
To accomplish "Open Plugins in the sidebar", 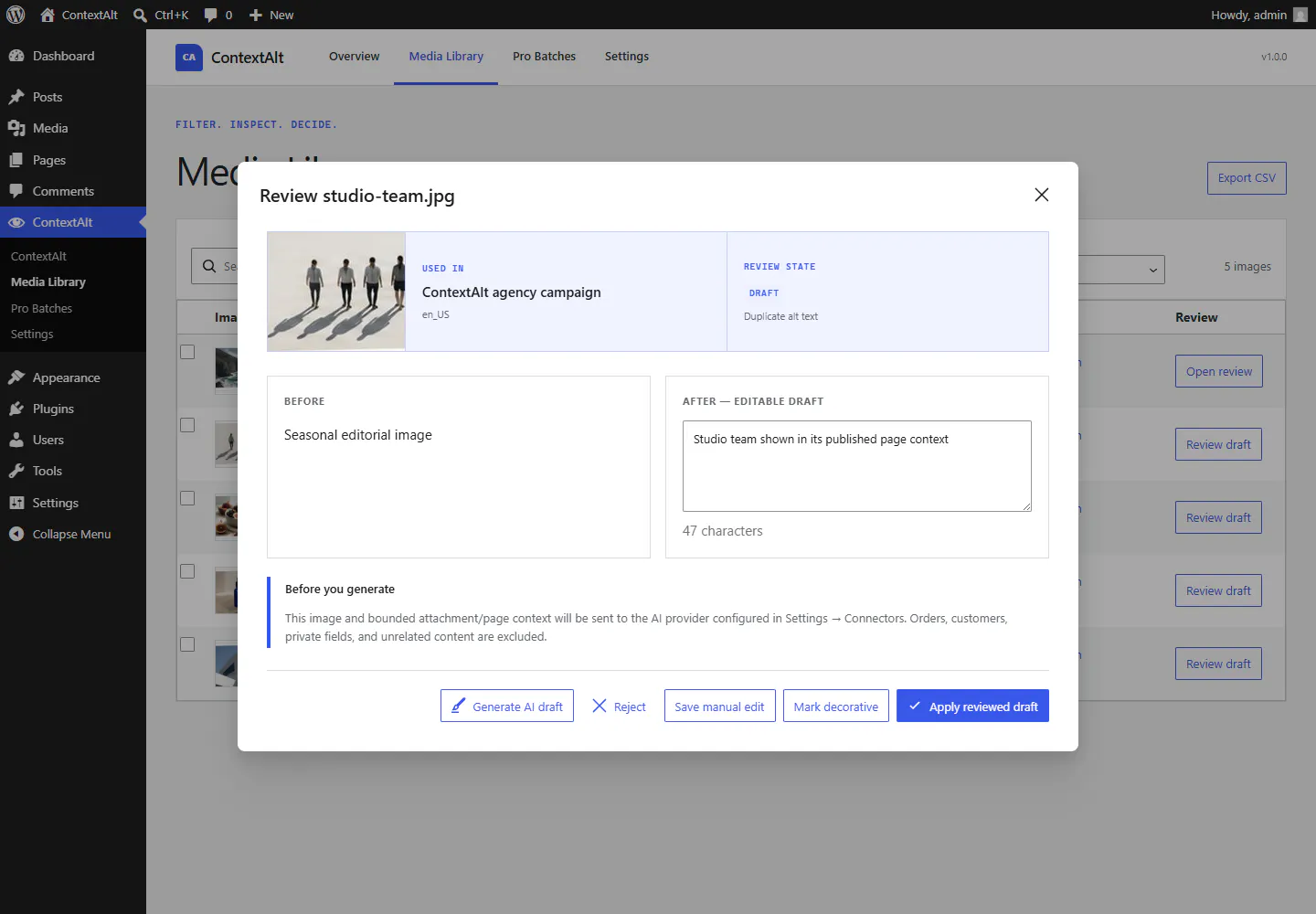I will point(73,409).
